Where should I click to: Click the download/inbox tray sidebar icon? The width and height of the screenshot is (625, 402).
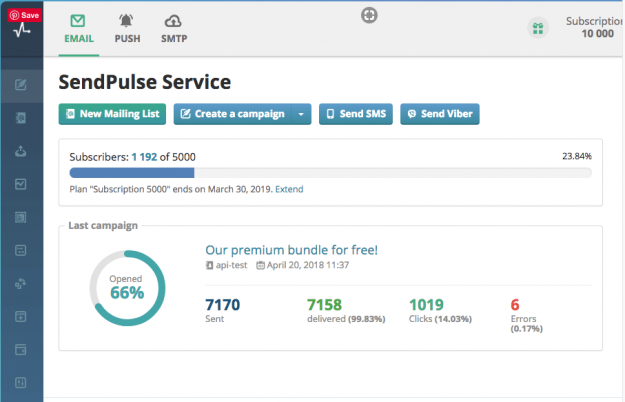pos(22,151)
